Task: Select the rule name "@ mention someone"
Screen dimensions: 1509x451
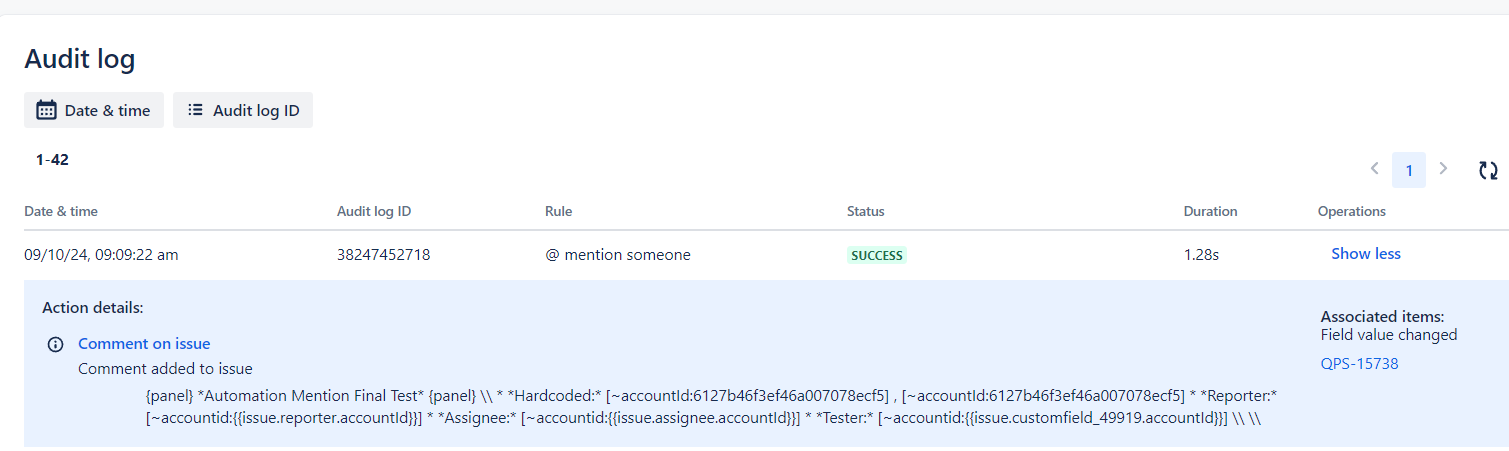Action: coord(617,255)
